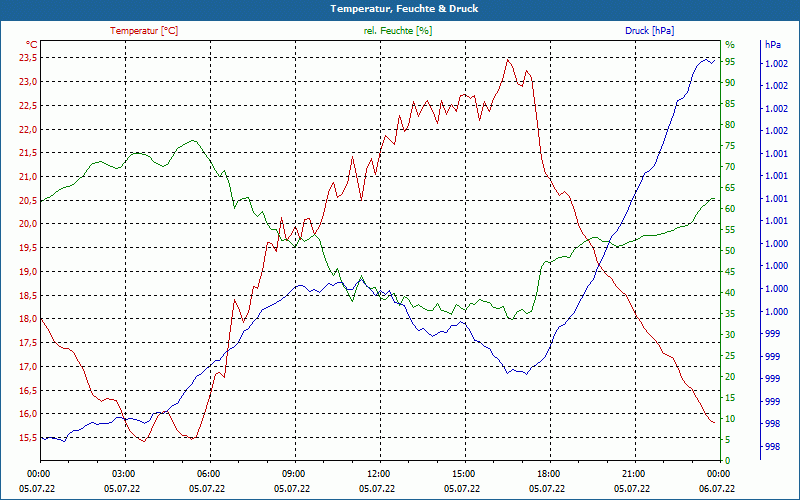This screenshot has height=500, width=800.
Task: Select the red 'Temperatur [°C]' legend label
Action: point(144,31)
